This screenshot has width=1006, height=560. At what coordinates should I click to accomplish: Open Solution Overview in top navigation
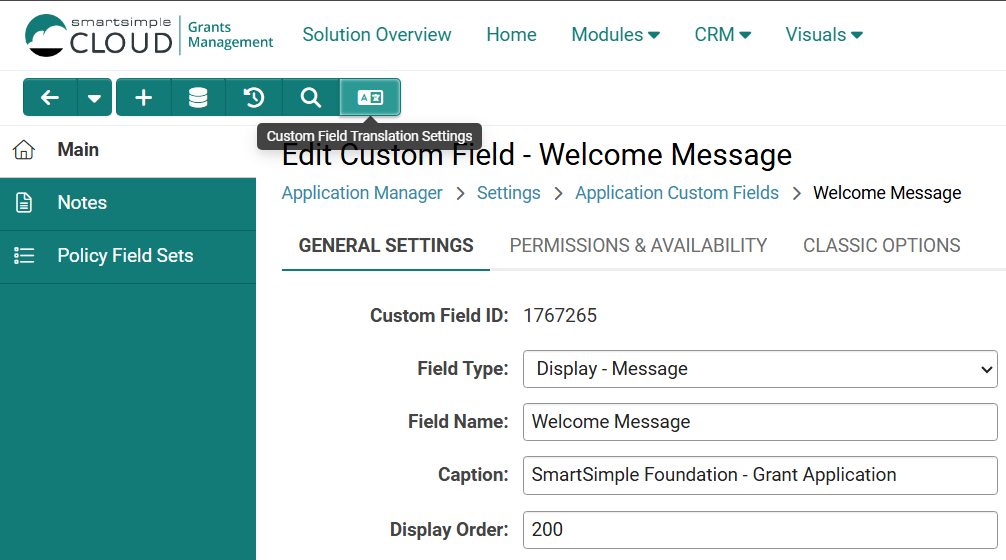377,35
